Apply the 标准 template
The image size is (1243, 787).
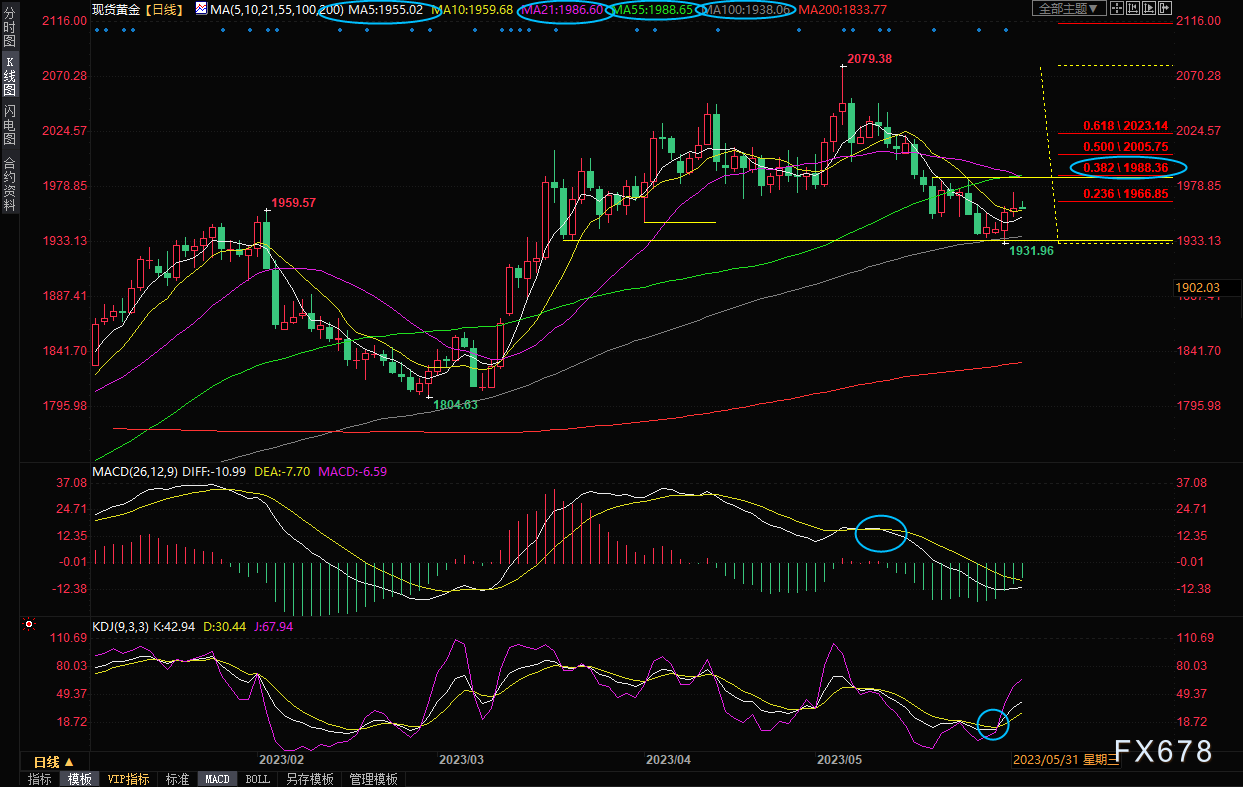[177, 779]
